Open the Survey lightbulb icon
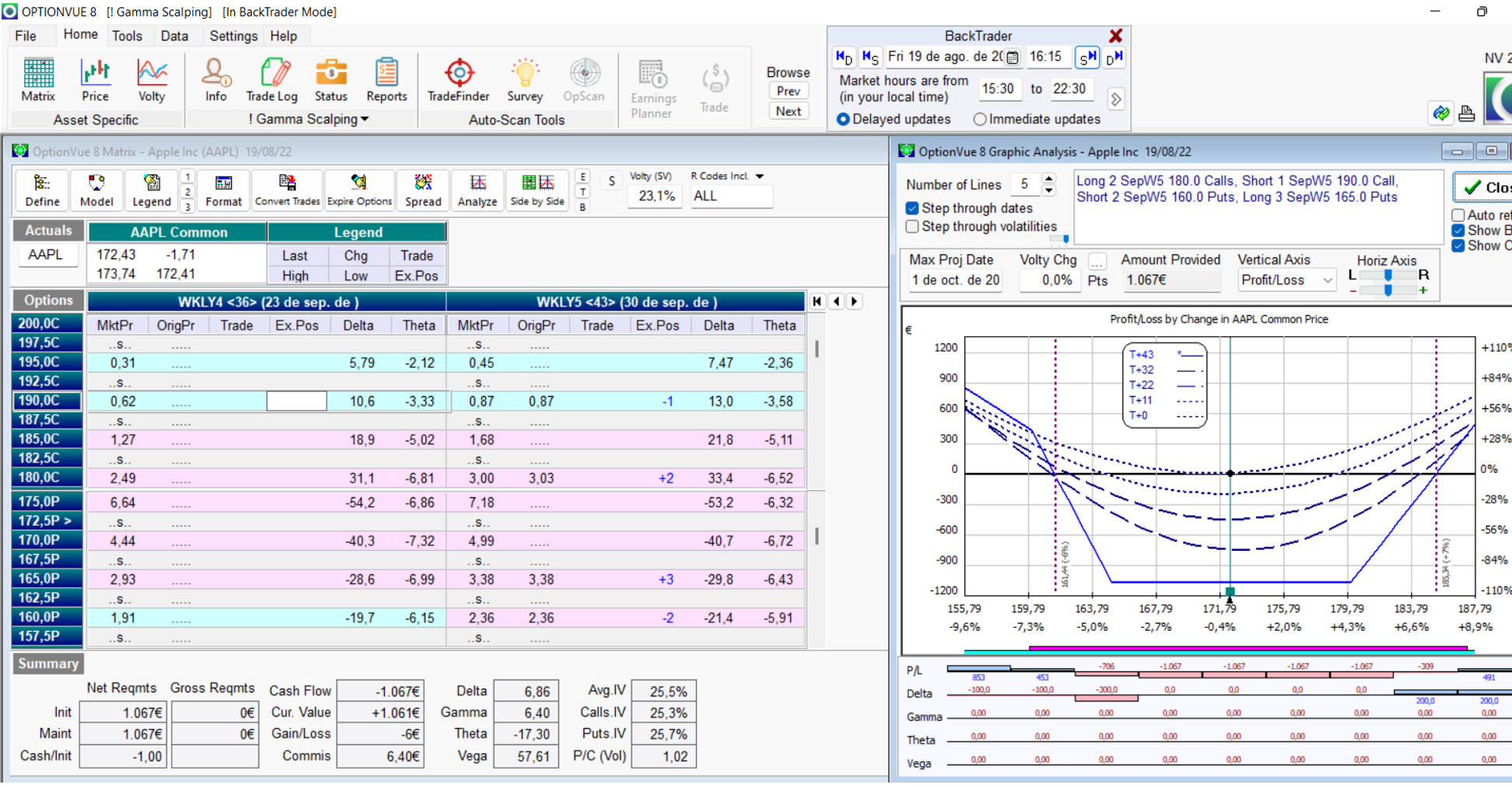This screenshot has height=788, width=1512. coord(525,79)
